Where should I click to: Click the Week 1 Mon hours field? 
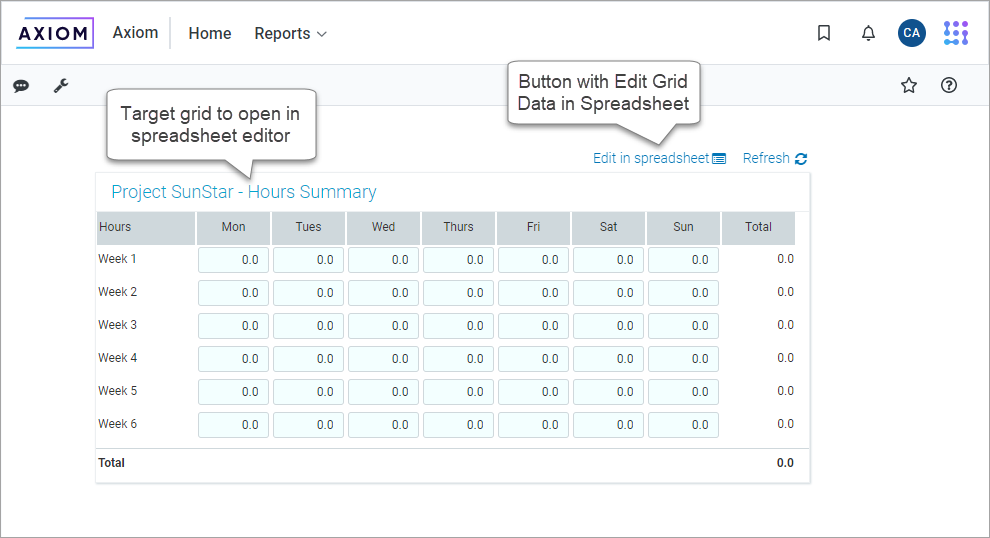234,260
